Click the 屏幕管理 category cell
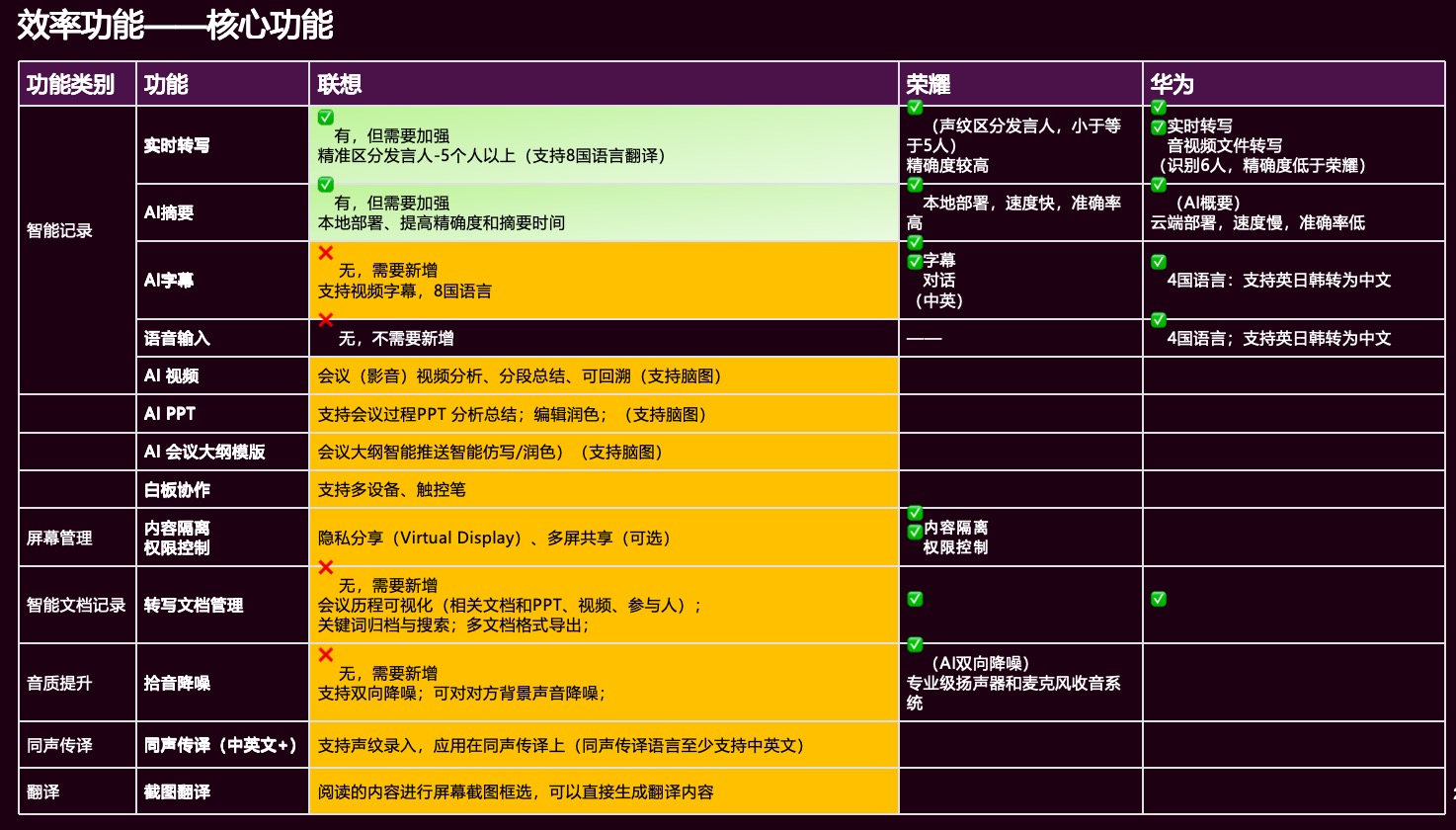 [77, 538]
